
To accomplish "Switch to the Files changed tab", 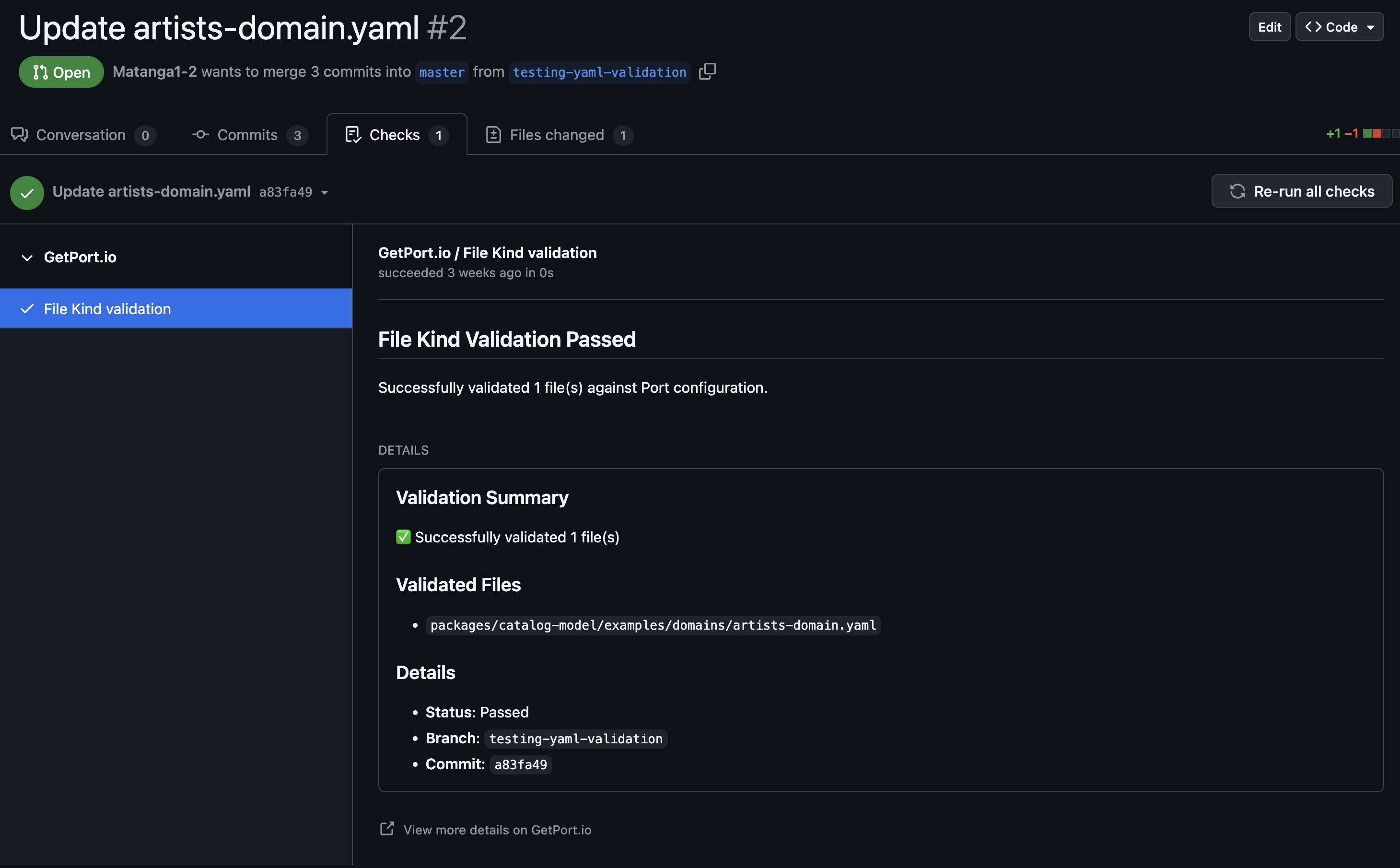I will 558,135.
